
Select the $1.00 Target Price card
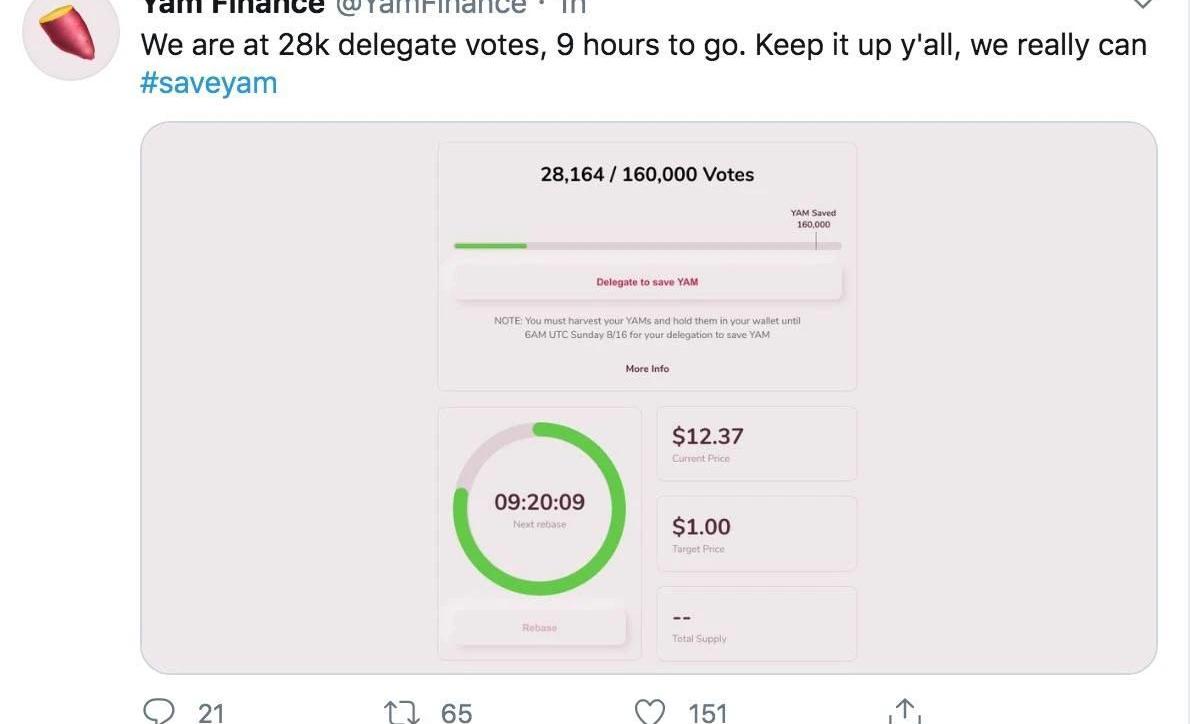756,534
